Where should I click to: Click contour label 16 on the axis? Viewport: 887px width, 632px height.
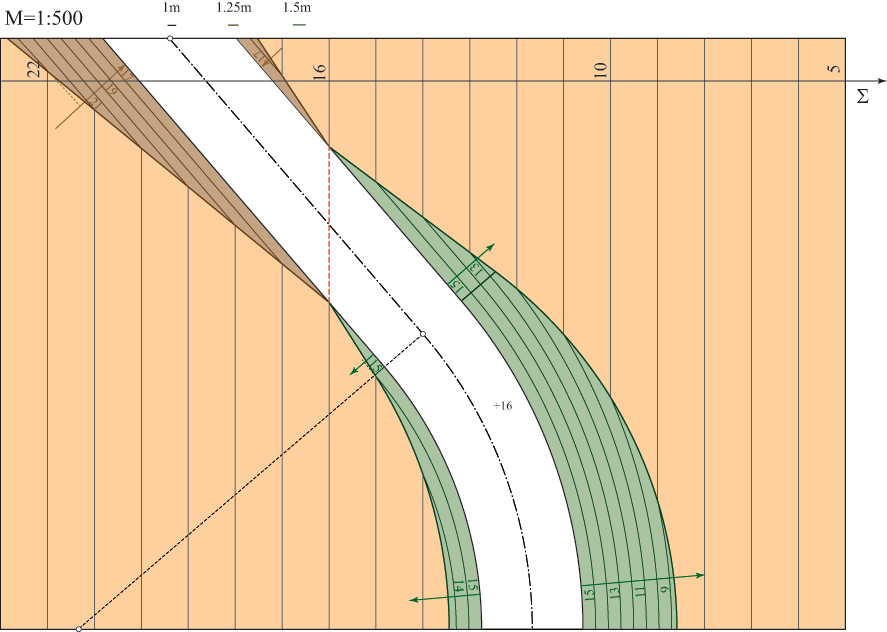click(x=320, y=69)
